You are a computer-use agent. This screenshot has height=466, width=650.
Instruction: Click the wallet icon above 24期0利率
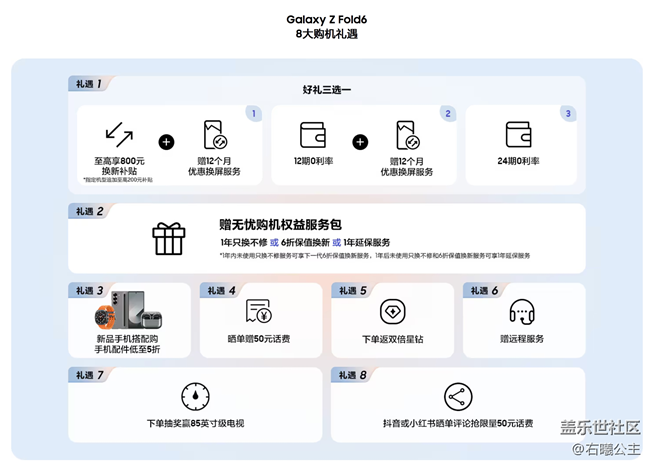[518, 135]
